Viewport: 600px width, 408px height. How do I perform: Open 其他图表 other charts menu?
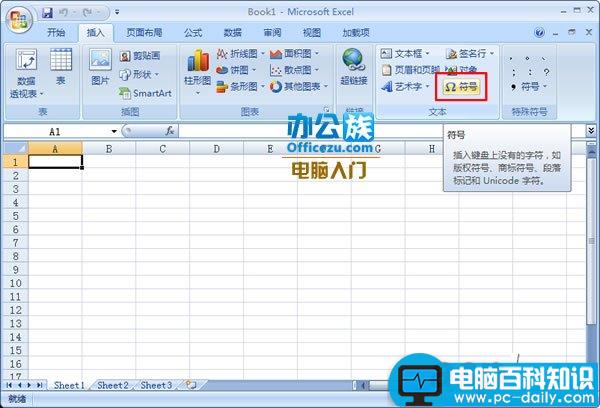(x=299, y=87)
